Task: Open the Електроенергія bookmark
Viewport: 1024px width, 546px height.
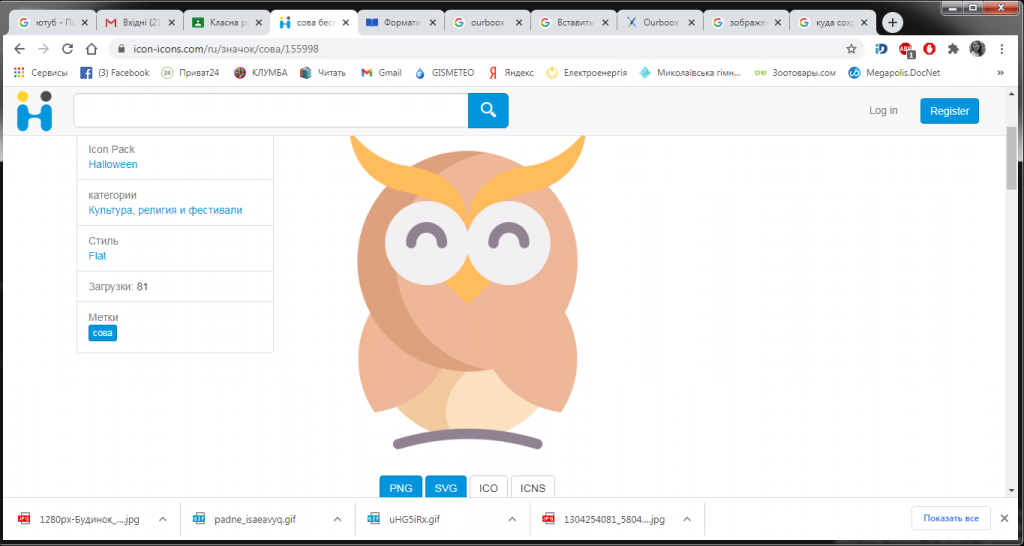Action: 586,72
